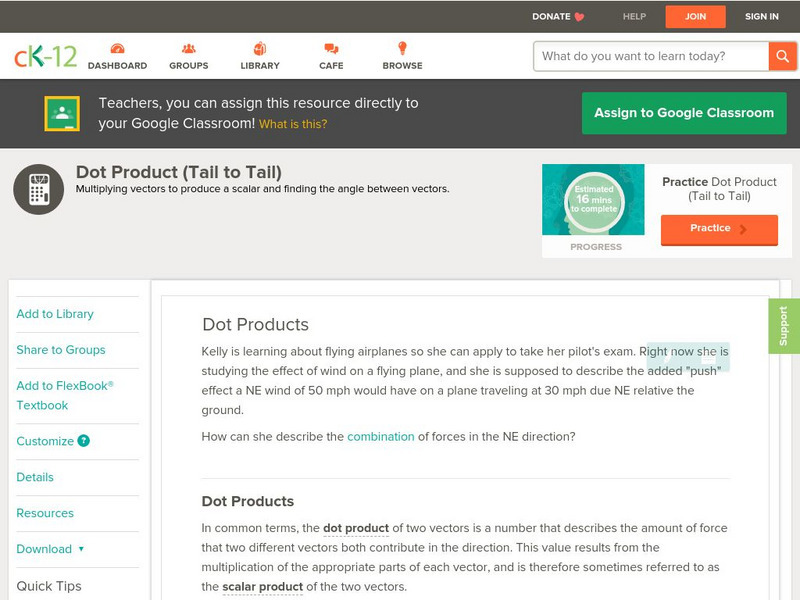The width and height of the screenshot is (800, 600).
Task: Focus the 'What do you want to learn today?' field
Action: pyautogui.click(x=650, y=56)
